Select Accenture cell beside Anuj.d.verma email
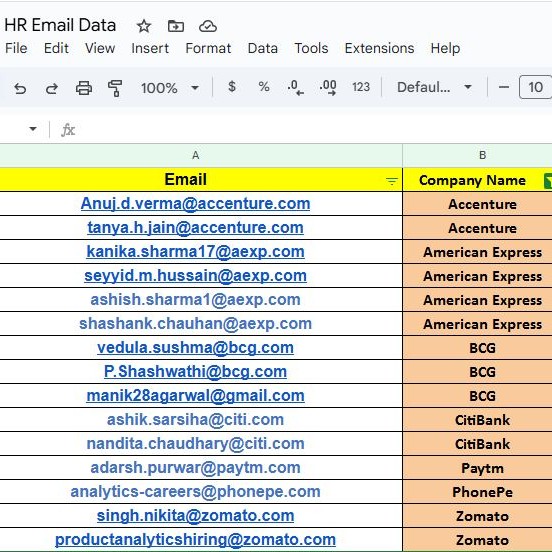The height and width of the screenshot is (552, 552). [x=478, y=204]
